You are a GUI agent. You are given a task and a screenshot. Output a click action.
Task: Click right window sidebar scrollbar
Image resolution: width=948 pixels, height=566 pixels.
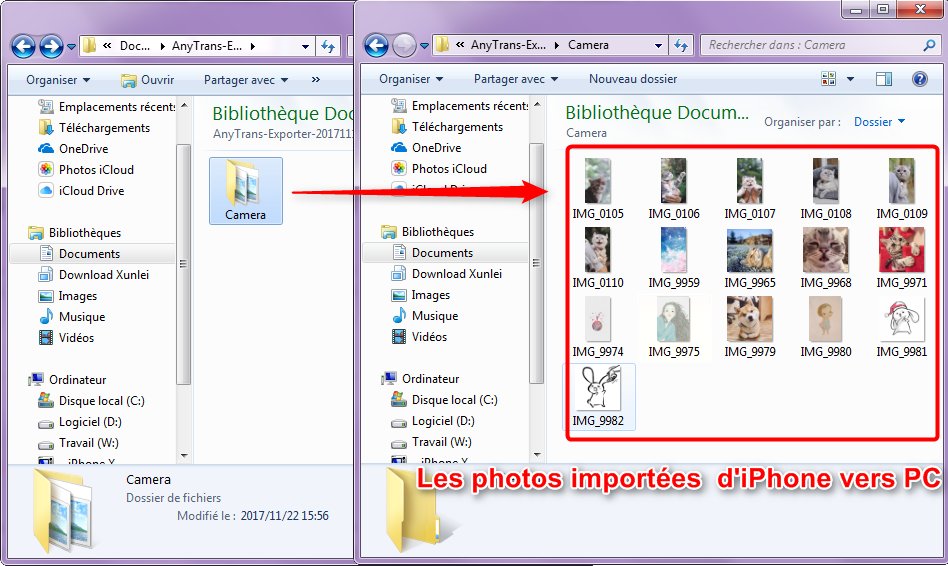click(537, 262)
